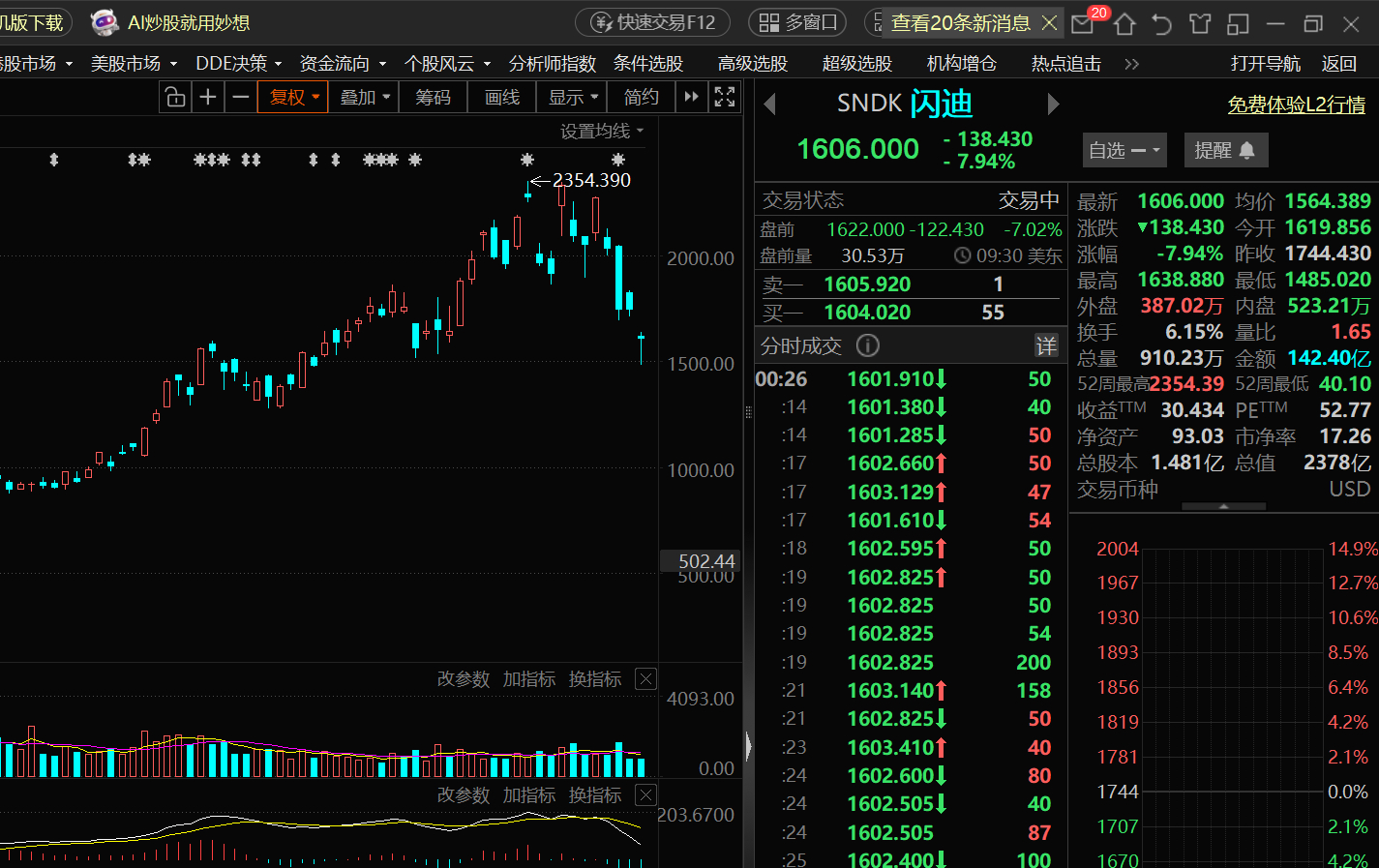Zoom out chart with minus icon
Viewport: 1379px width, 868px height.
click(241, 97)
